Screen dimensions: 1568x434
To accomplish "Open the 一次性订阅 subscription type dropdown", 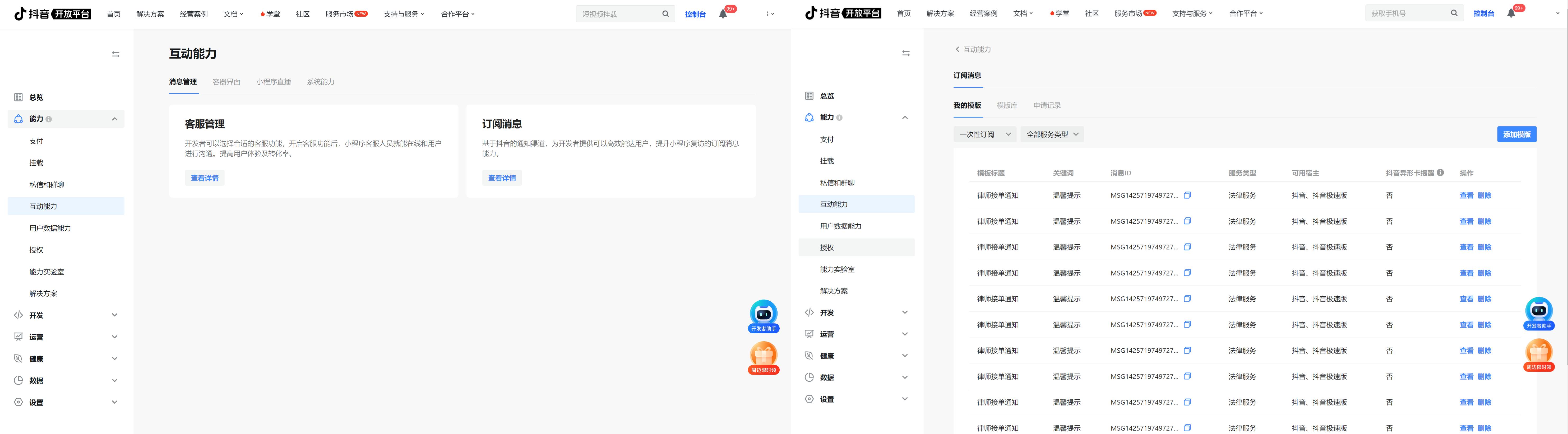I will pyautogui.click(x=984, y=134).
